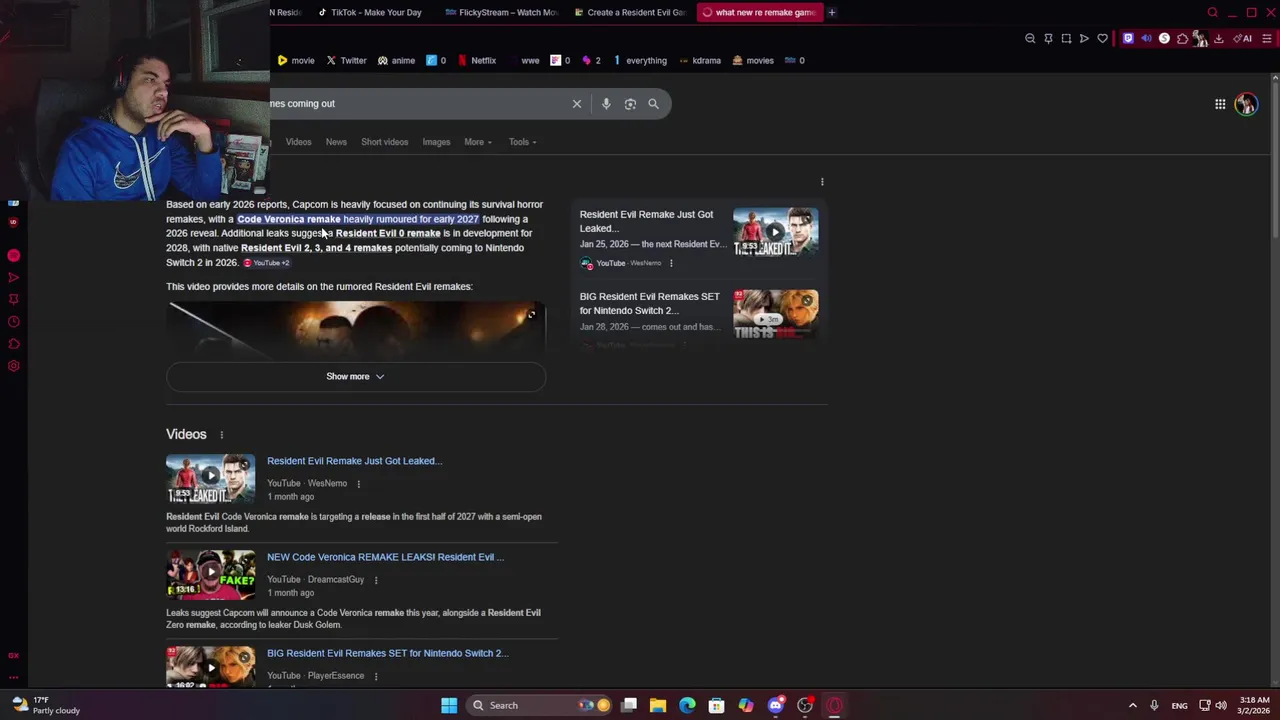
Task: Open File Explorer from taskbar
Action: pyautogui.click(x=658, y=706)
